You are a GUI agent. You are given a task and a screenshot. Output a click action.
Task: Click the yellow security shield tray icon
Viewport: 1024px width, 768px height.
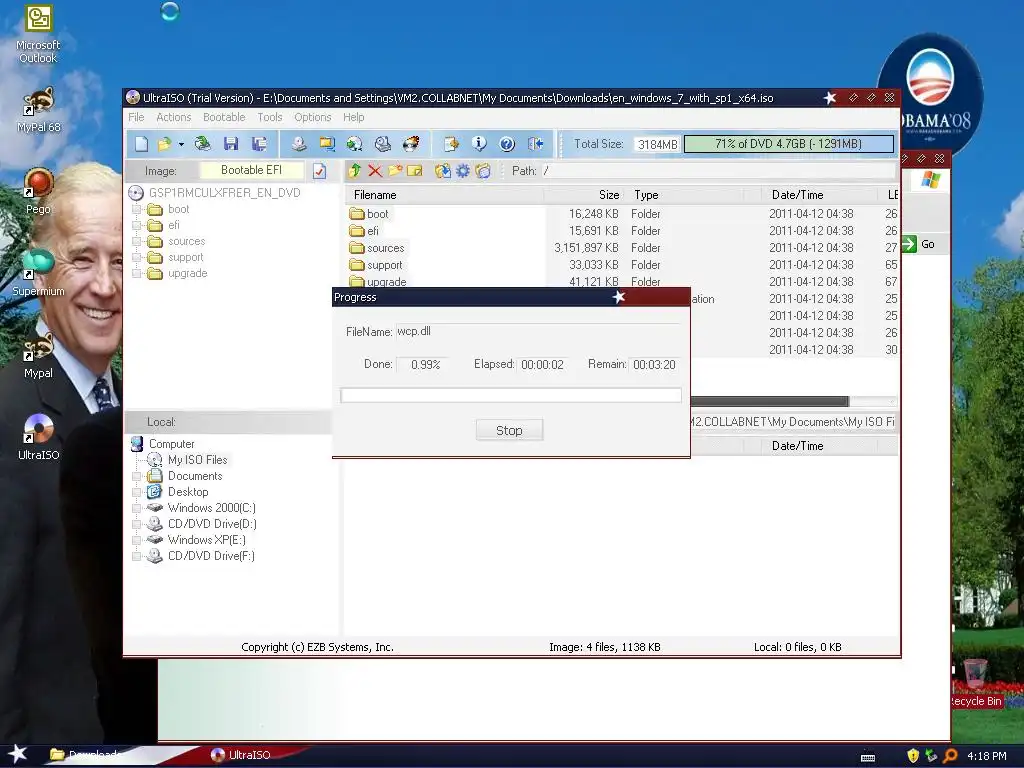point(913,756)
